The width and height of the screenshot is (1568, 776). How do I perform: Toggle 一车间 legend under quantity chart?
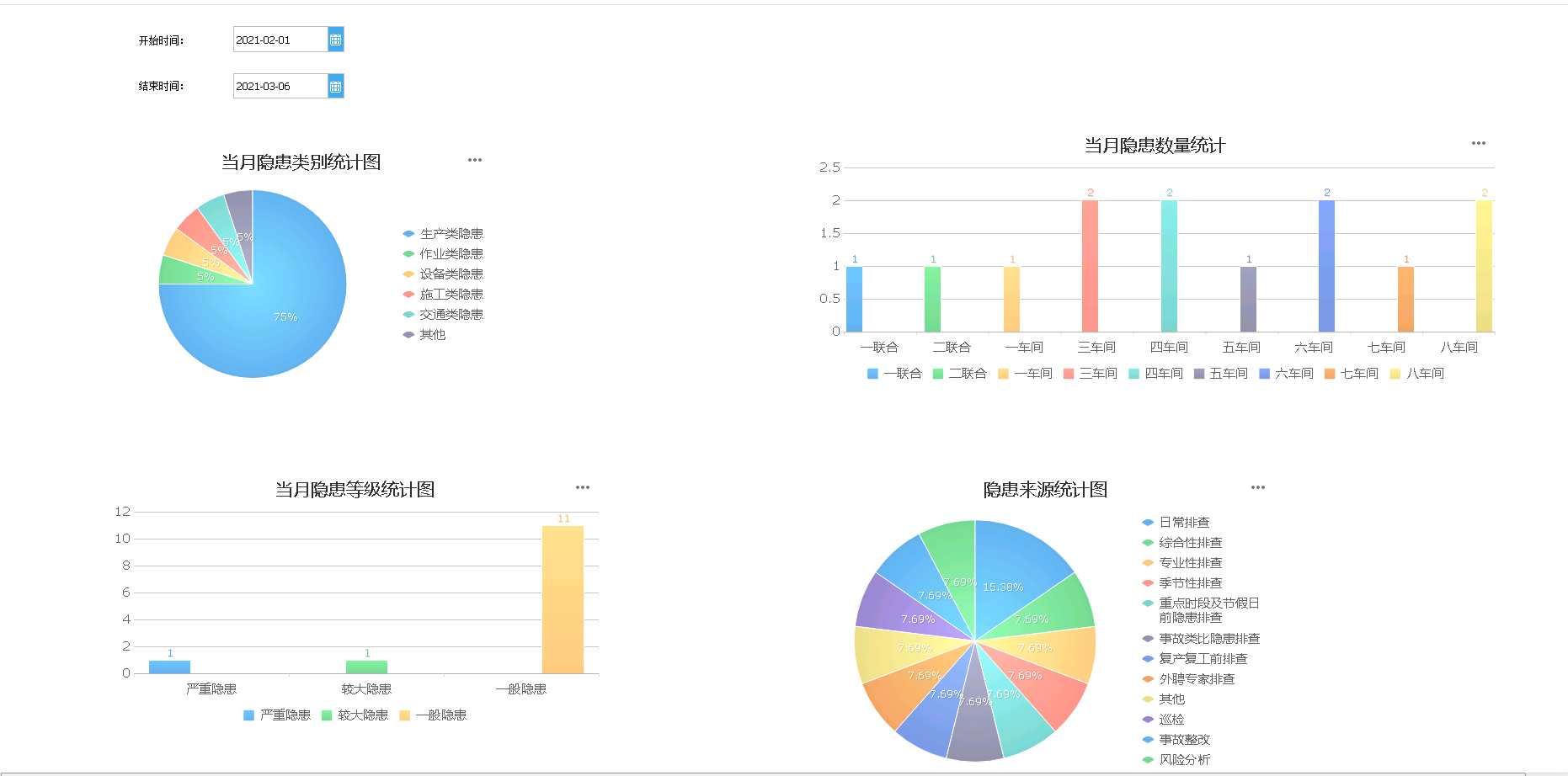pyautogui.click(x=1025, y=374)
